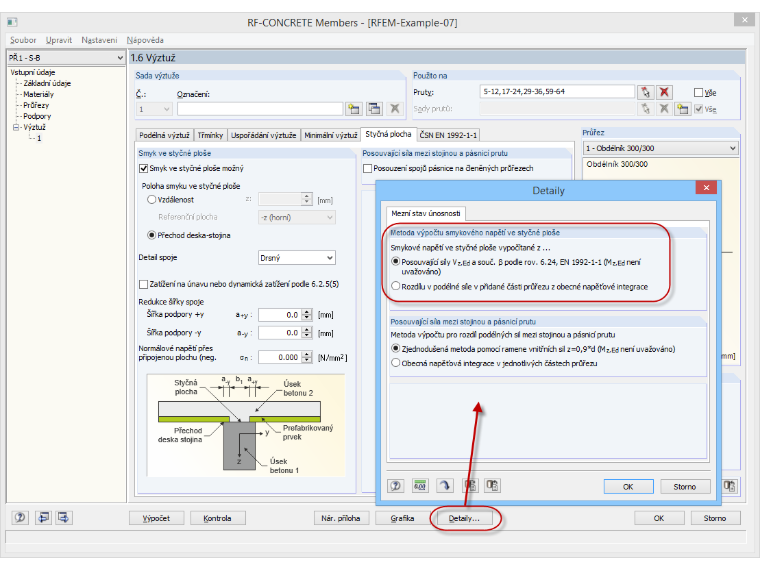Confirm Detaily dialog with OK
Viewport: 760px width, 570px height.
628,486
